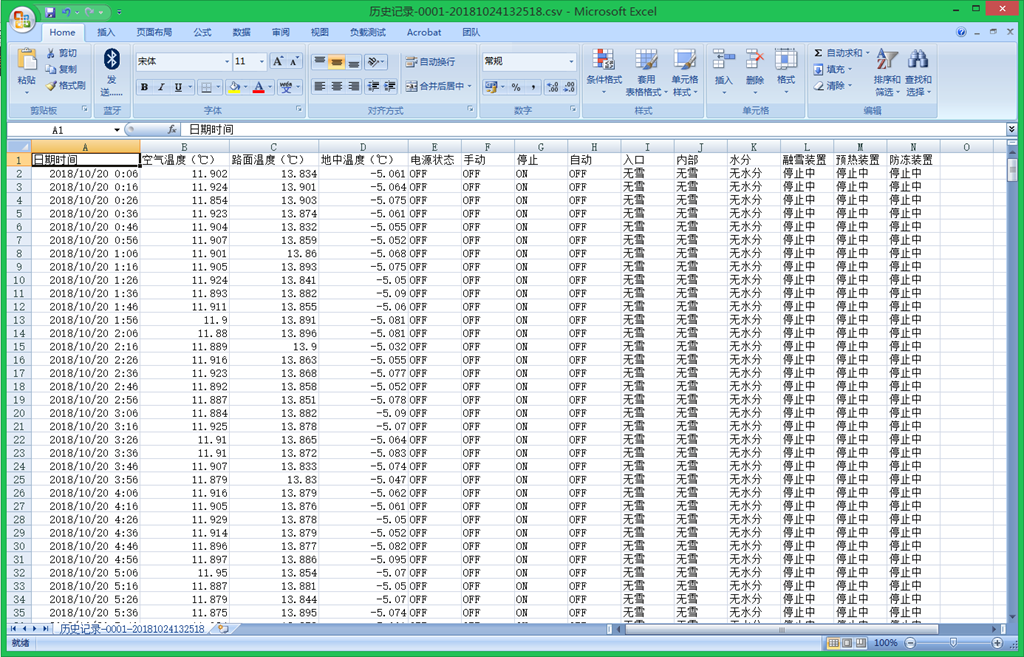Expand the number format dropdown (常规)
1024x657 pixels.
click(x=571, y=62)
